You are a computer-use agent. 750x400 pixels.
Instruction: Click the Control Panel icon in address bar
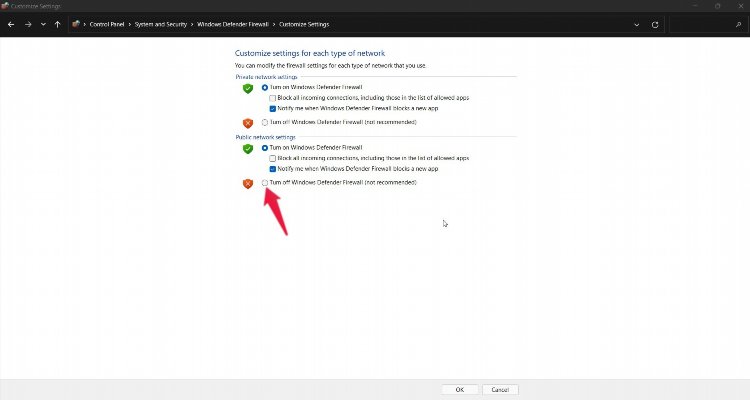point(76,24)
